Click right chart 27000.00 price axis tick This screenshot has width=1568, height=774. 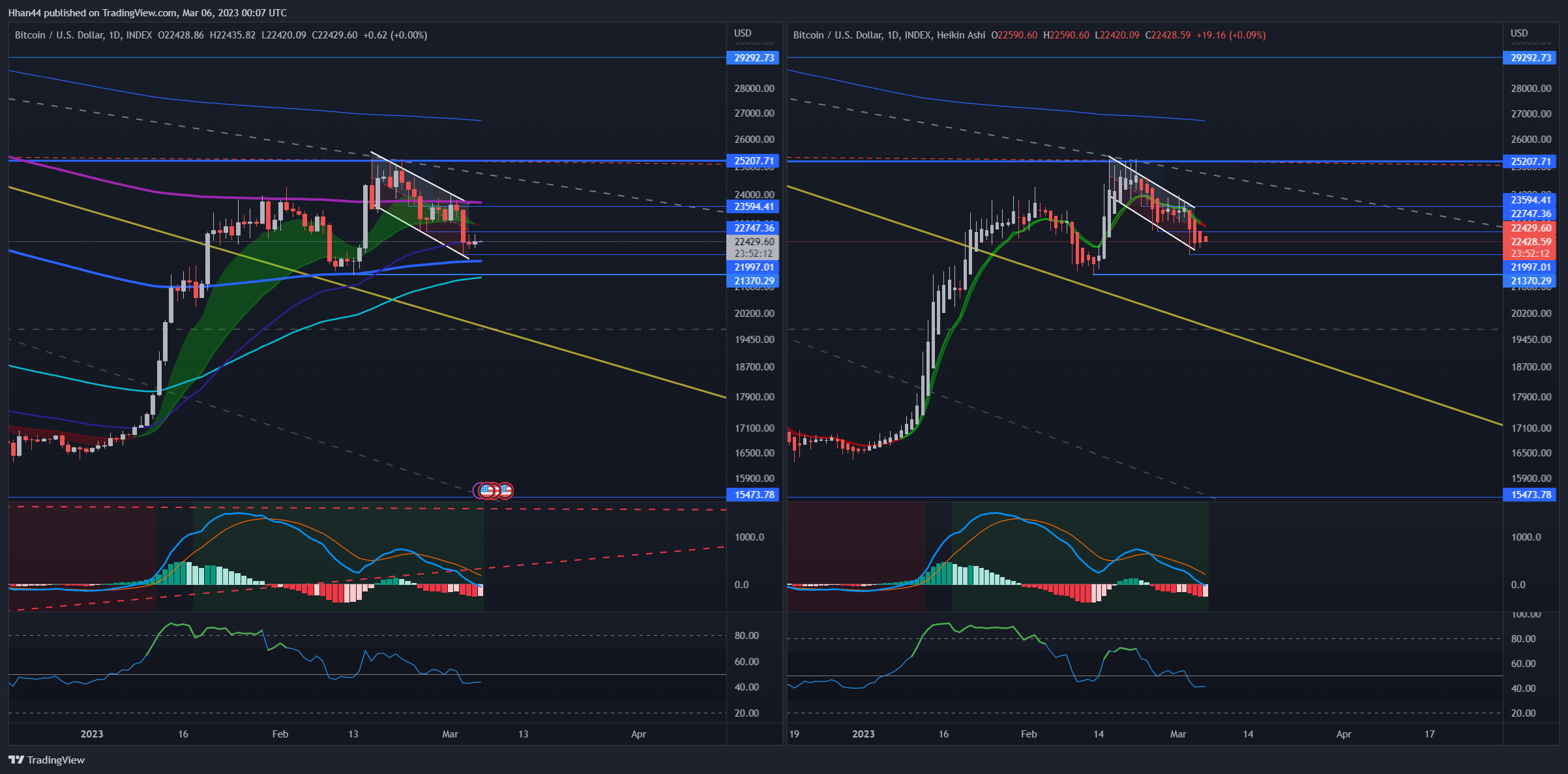[1531, 114]
